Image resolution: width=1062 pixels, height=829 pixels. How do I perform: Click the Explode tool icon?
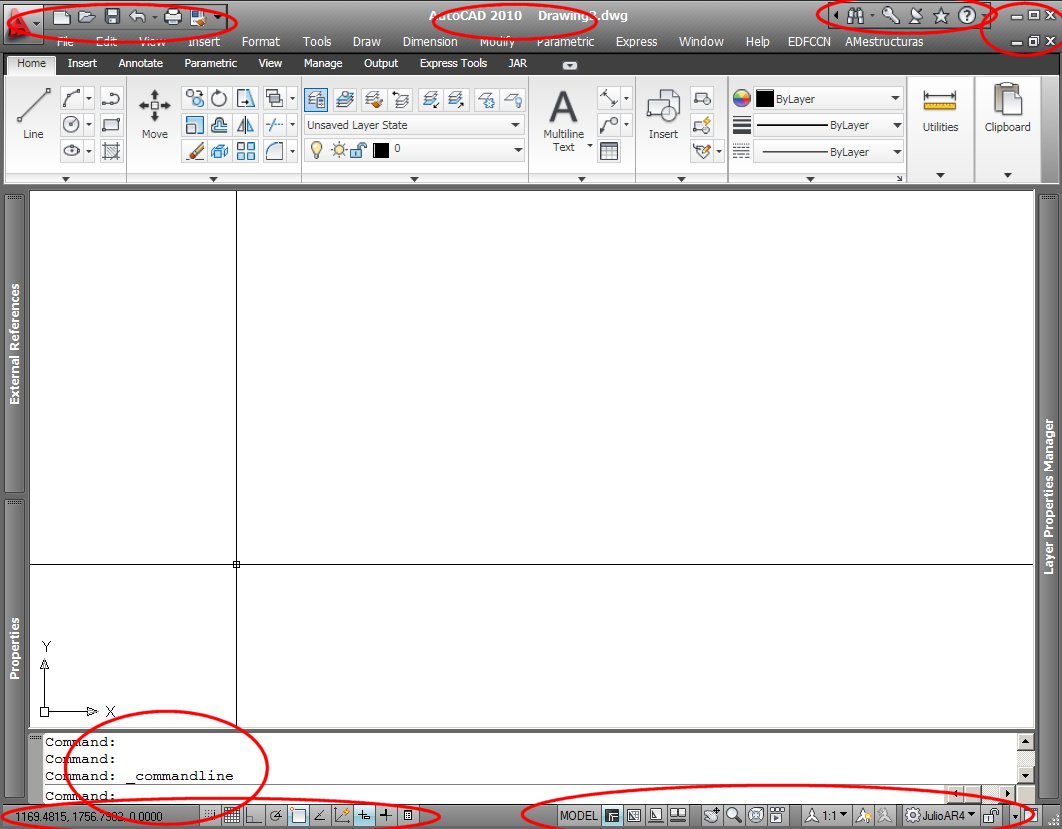[x=219, y=151]
